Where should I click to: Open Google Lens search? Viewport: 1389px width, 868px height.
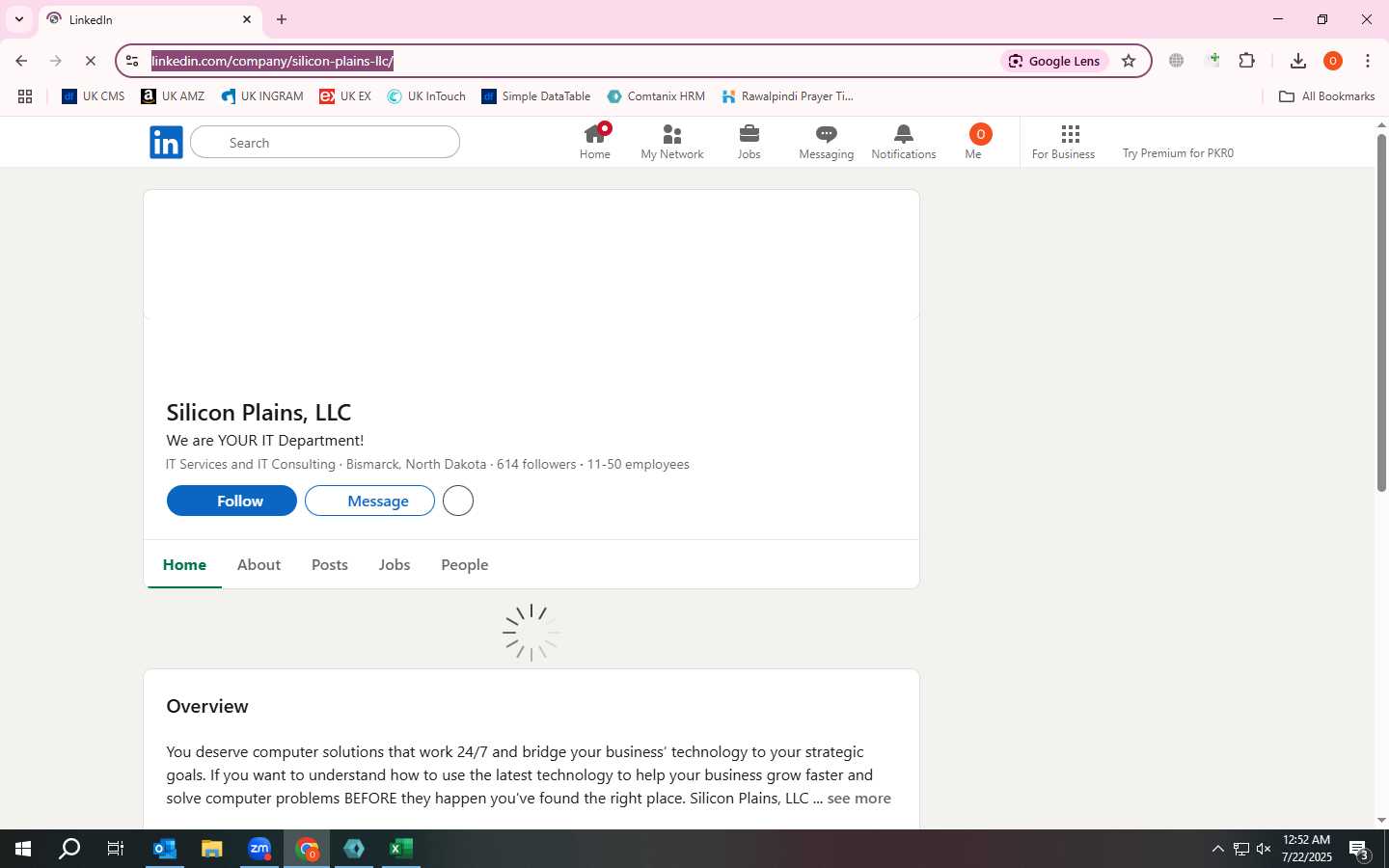pos(1054,61)
